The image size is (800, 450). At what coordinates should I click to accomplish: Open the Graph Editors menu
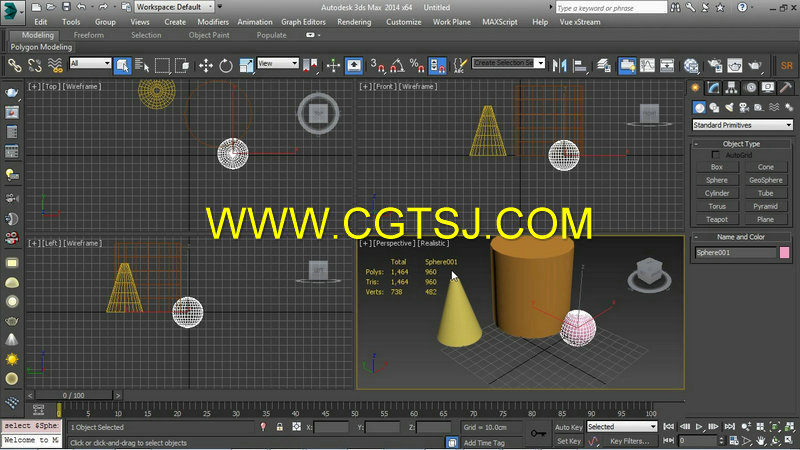click(303, 22)
